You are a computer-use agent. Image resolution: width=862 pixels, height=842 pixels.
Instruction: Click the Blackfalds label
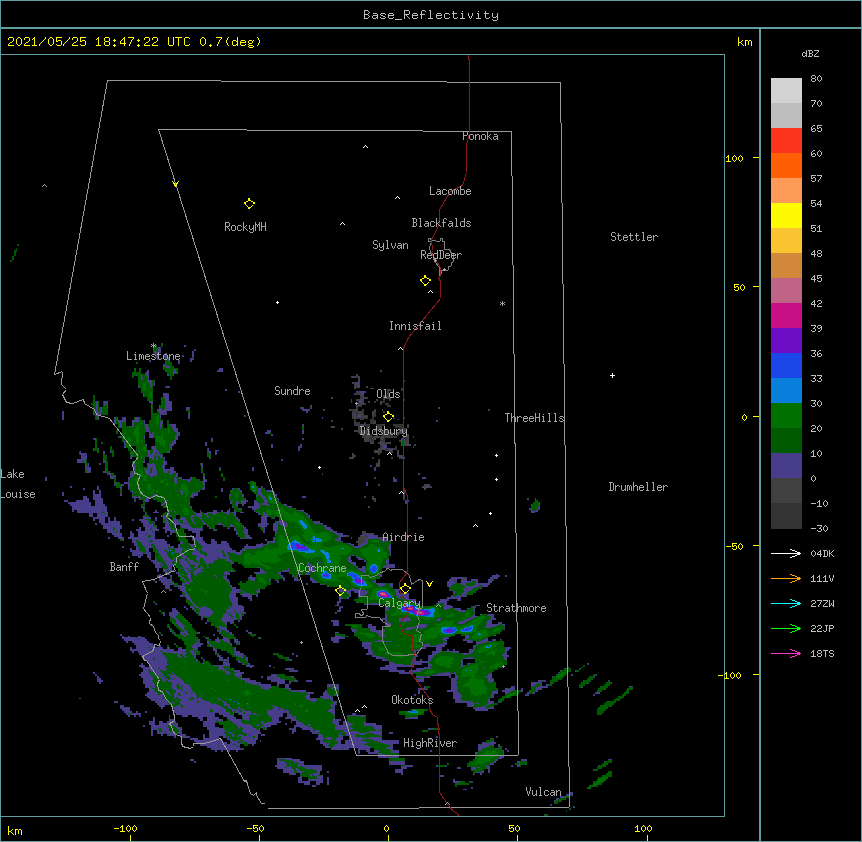click(441, 223)
